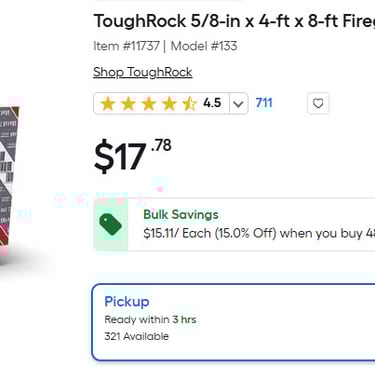This screenshot has height=366, width=375.
Task: Click the third gold rating star
Action: (x=149, y=104)
